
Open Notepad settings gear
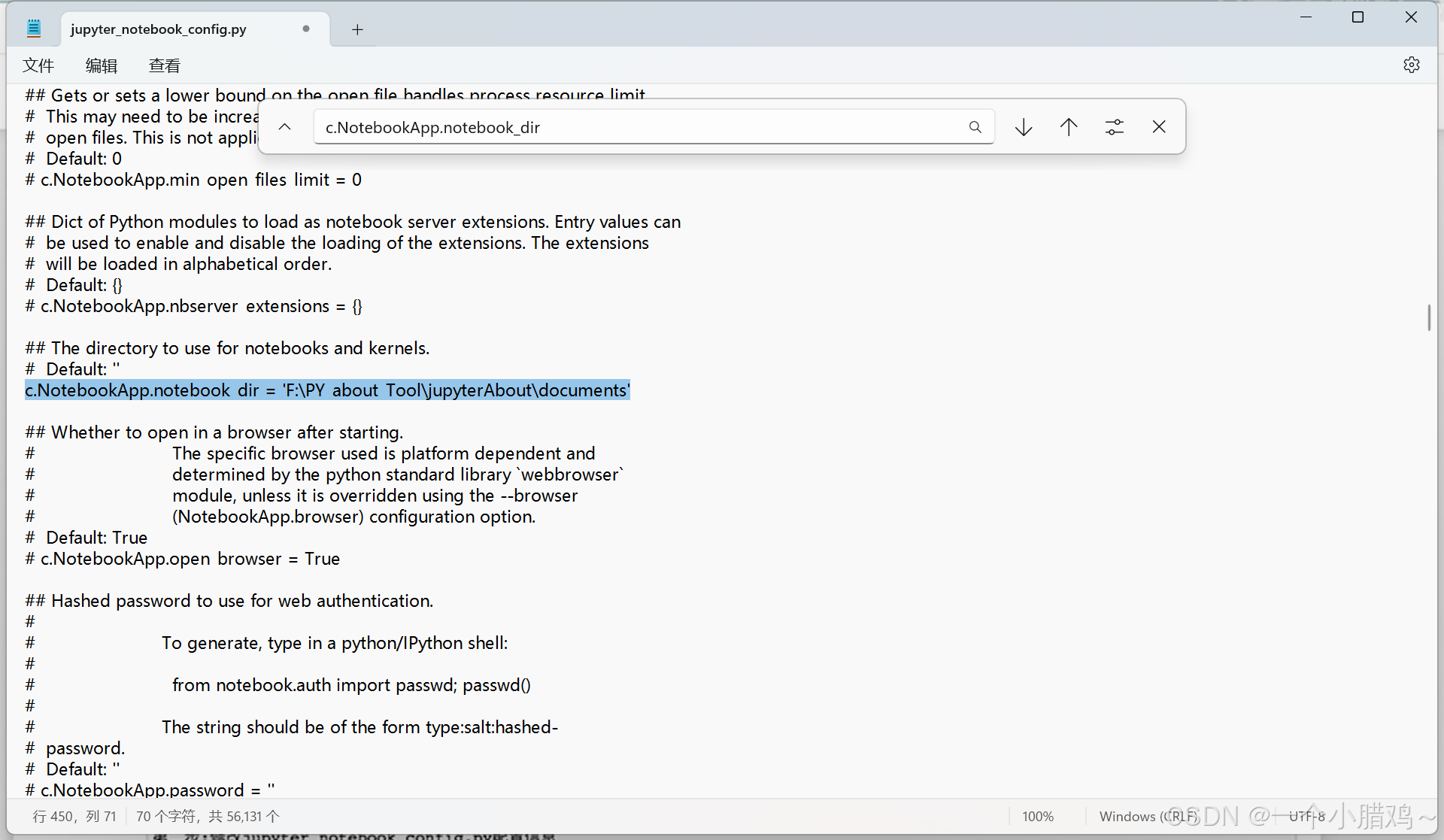1412,65
